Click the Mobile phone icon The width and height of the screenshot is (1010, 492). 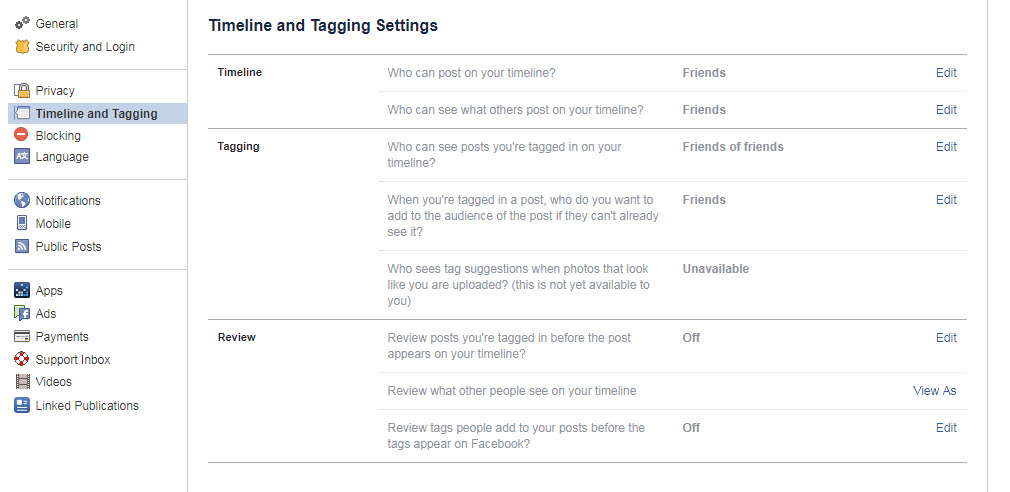click(22, 223)
